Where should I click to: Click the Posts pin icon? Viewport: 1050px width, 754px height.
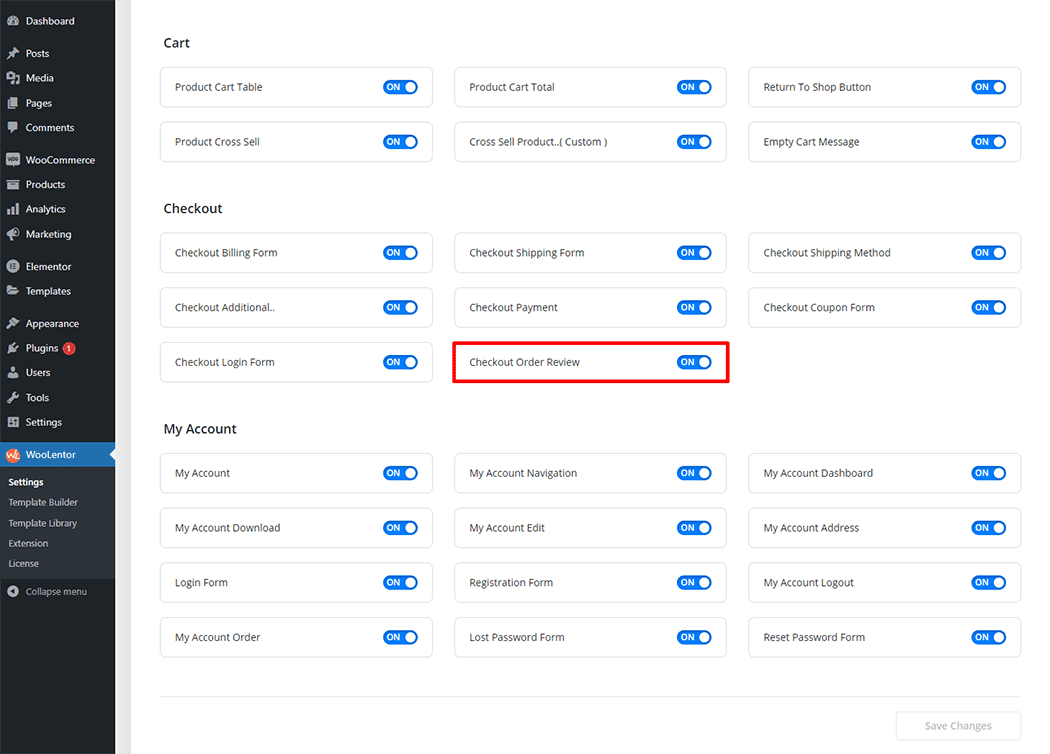pyautogui.click(x=12, y=54)
